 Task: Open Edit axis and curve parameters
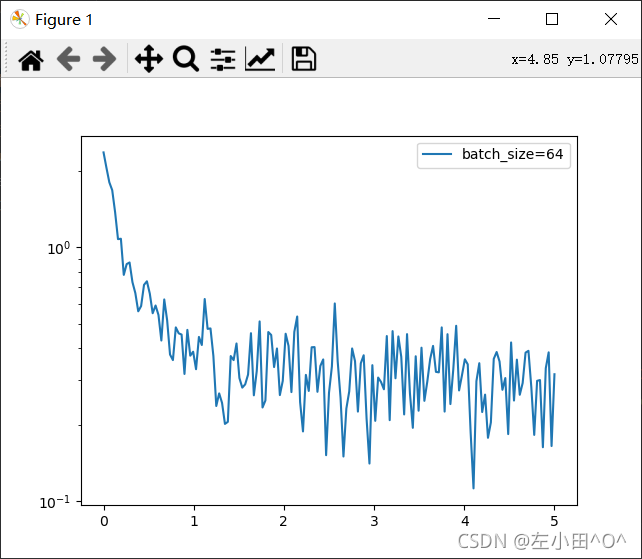point(260,59)
